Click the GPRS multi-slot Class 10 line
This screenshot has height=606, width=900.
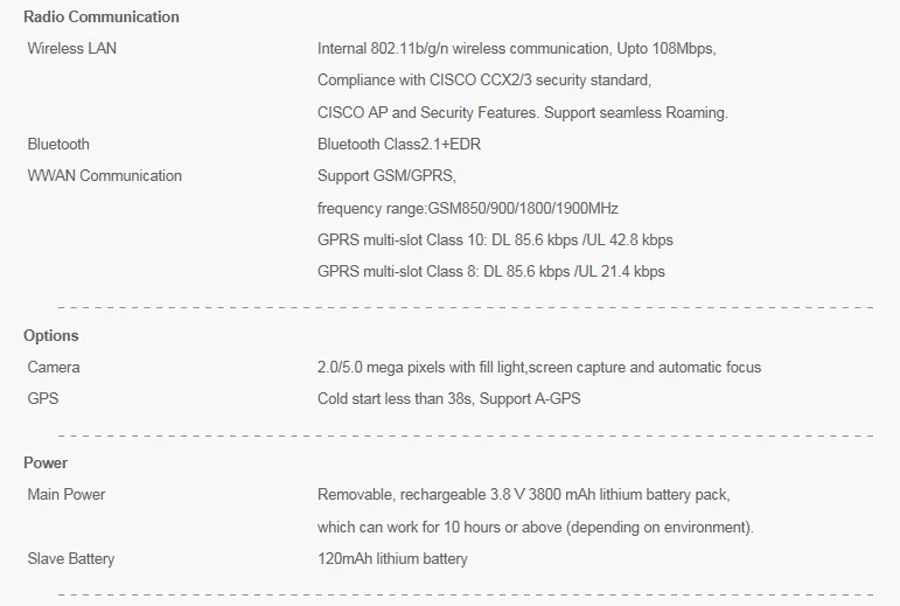[x=495, y=240]
